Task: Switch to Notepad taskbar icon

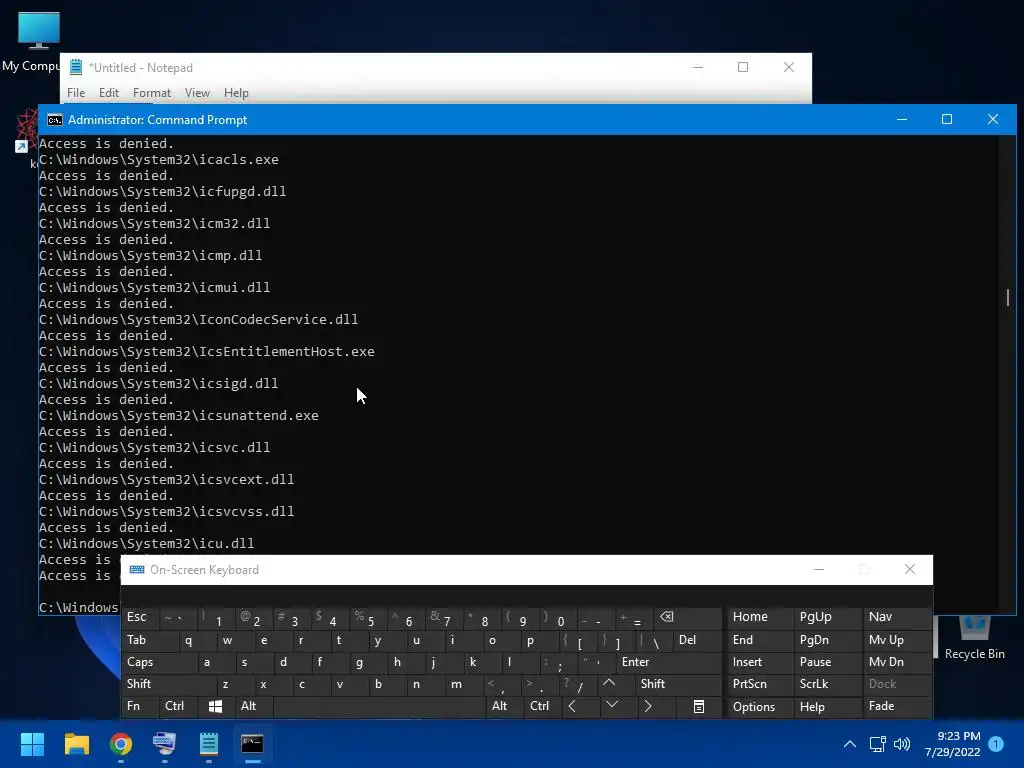Action: click(x=208, y=743)
